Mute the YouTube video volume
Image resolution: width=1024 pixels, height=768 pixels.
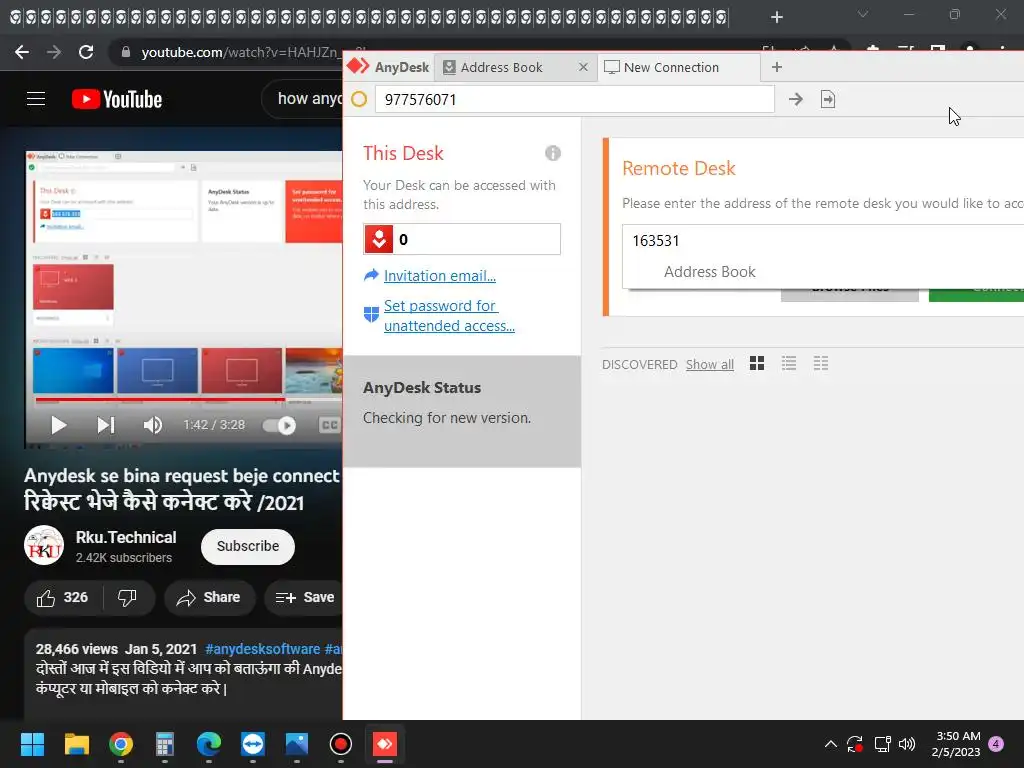pyautogui.click(x=152, y=425)
